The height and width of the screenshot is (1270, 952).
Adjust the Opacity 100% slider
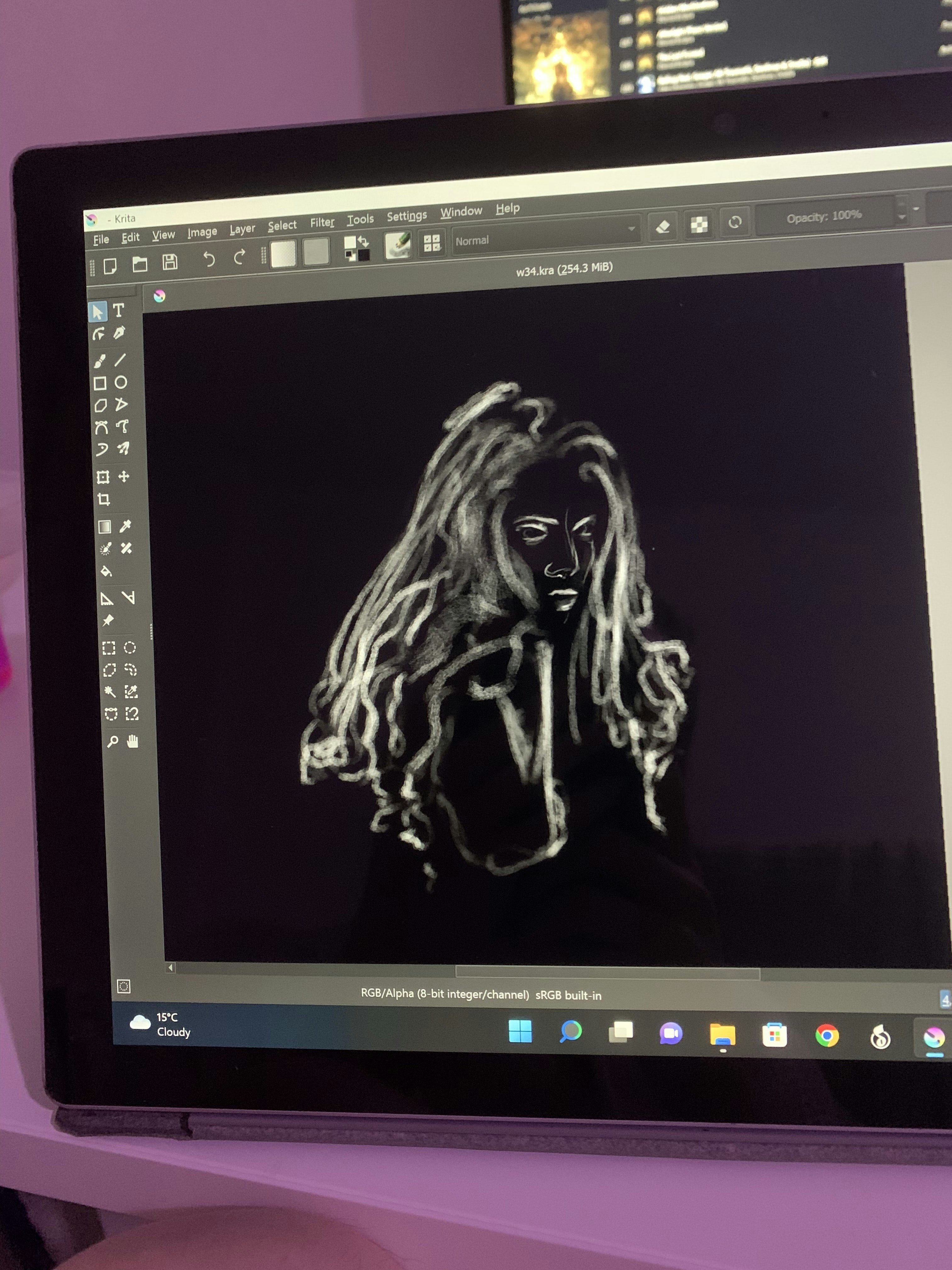[x=824, y=217]
